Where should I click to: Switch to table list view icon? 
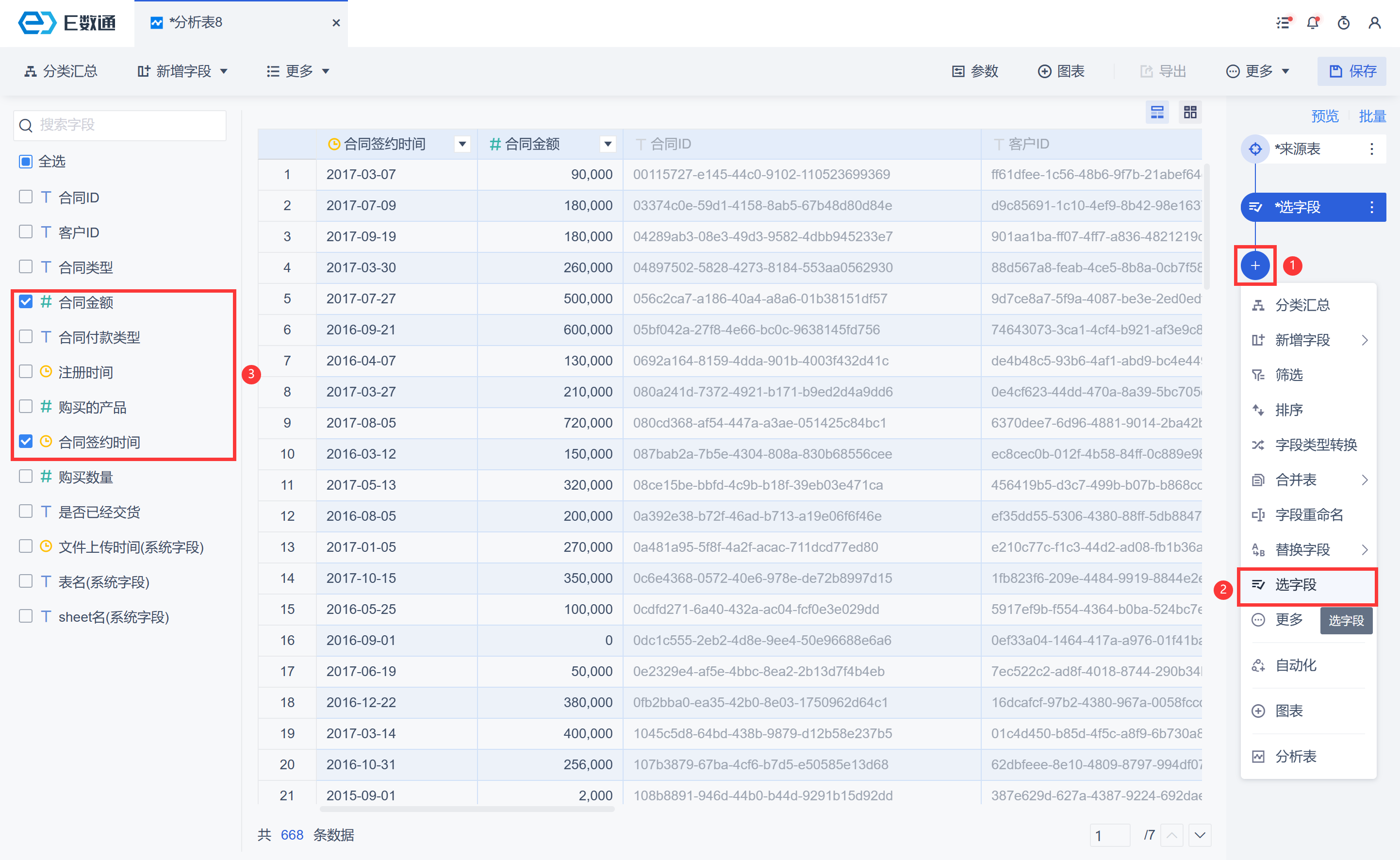click(x=1156, y=112)
